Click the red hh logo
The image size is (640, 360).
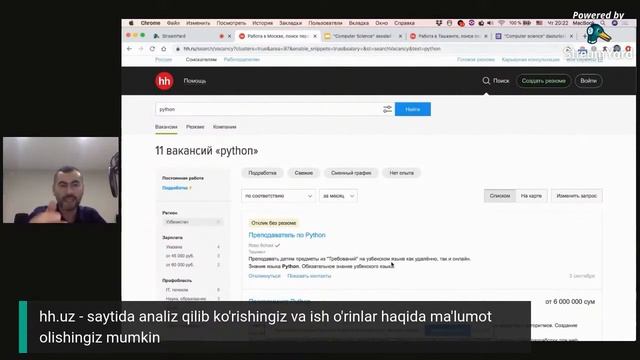(164, 81)
